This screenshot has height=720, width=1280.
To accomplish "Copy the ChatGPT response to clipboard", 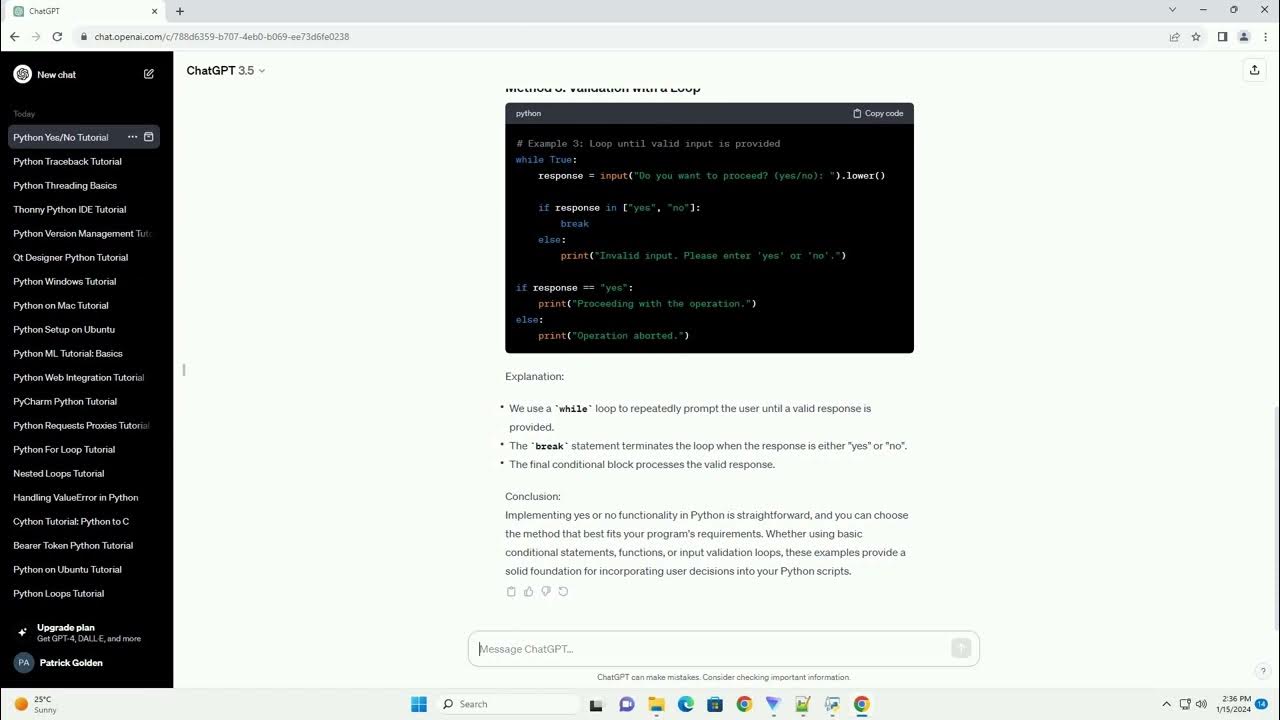I will pos(511,591).
